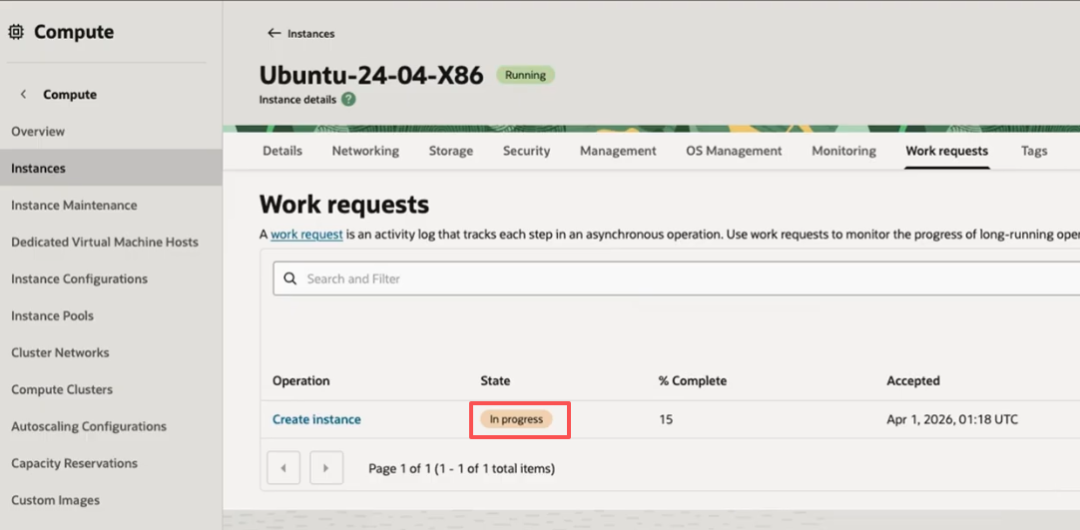The image size is (1080, 530).
Task: Switch to the Security tab
Action: [526, 151]
